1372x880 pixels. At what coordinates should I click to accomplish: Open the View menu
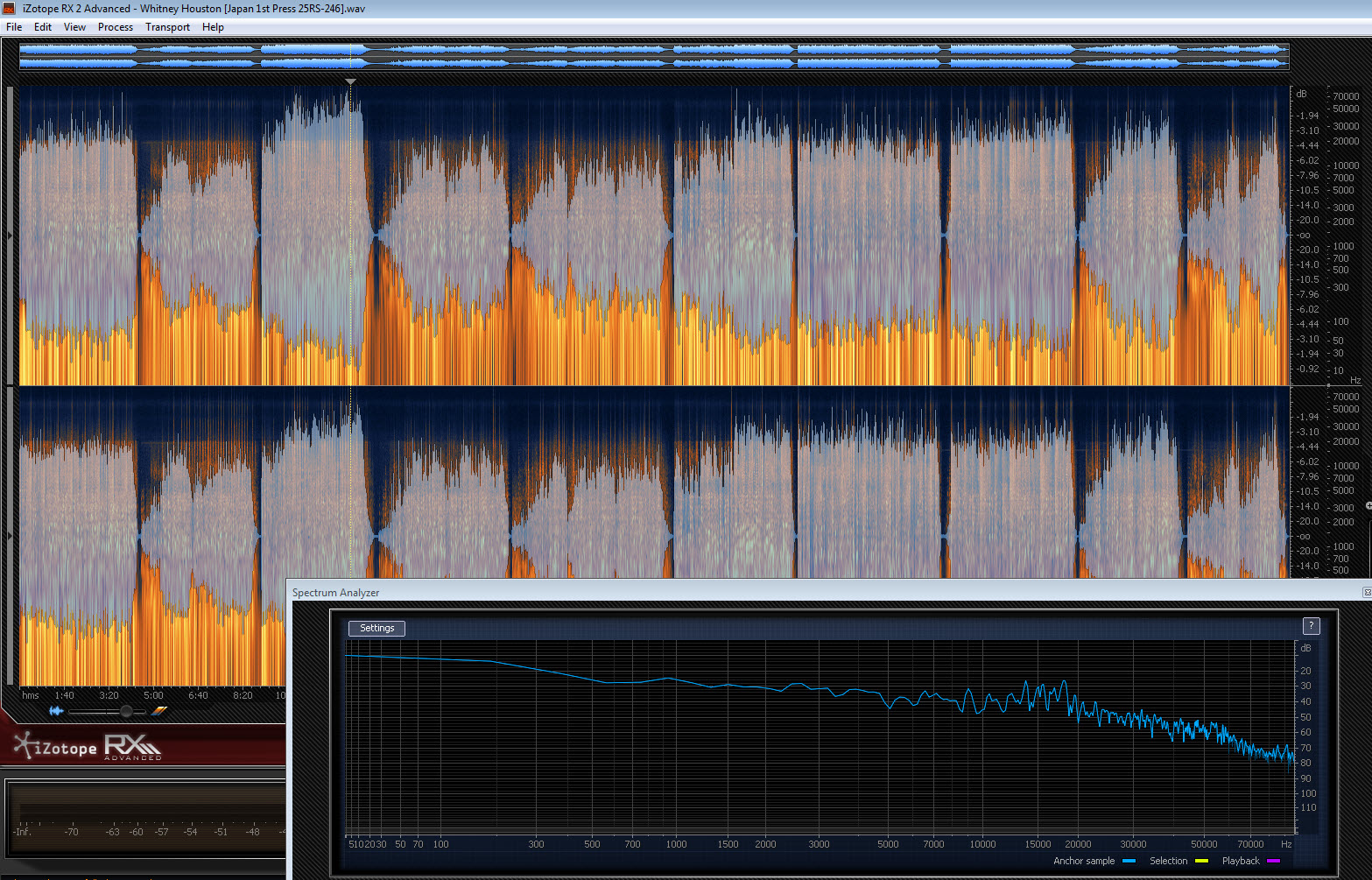click(74, 27)
